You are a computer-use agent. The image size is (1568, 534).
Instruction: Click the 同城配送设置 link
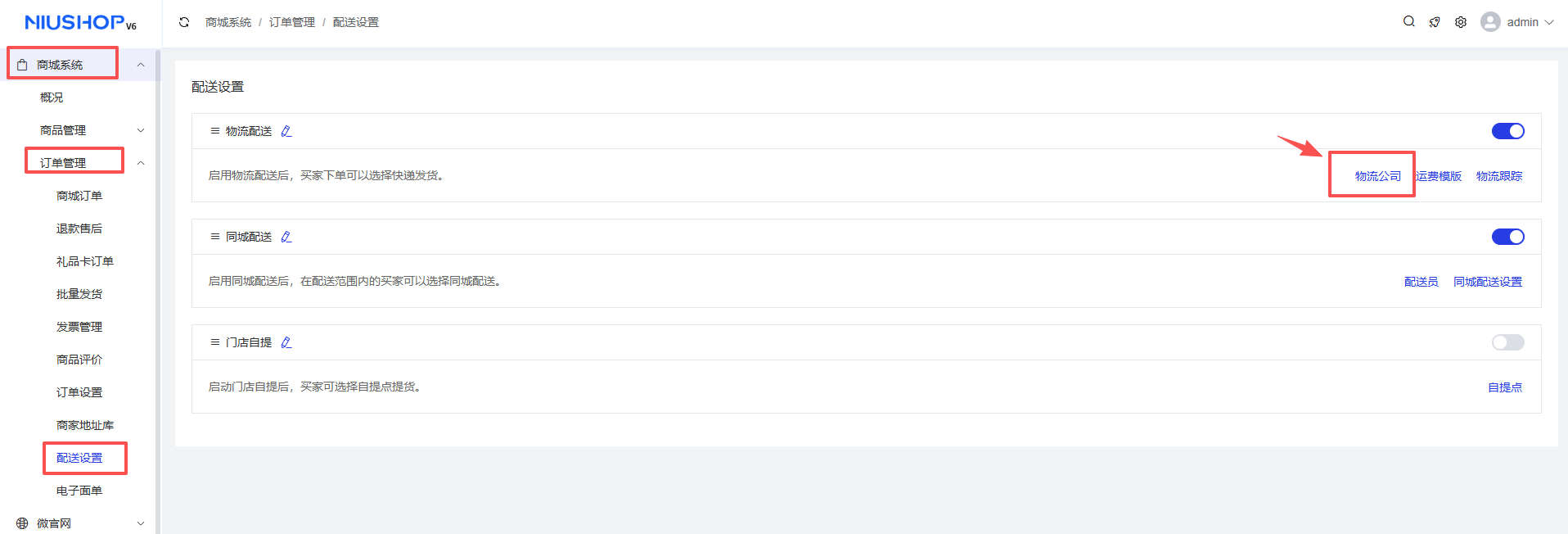pyautogui.click(x=1487, y=282)
